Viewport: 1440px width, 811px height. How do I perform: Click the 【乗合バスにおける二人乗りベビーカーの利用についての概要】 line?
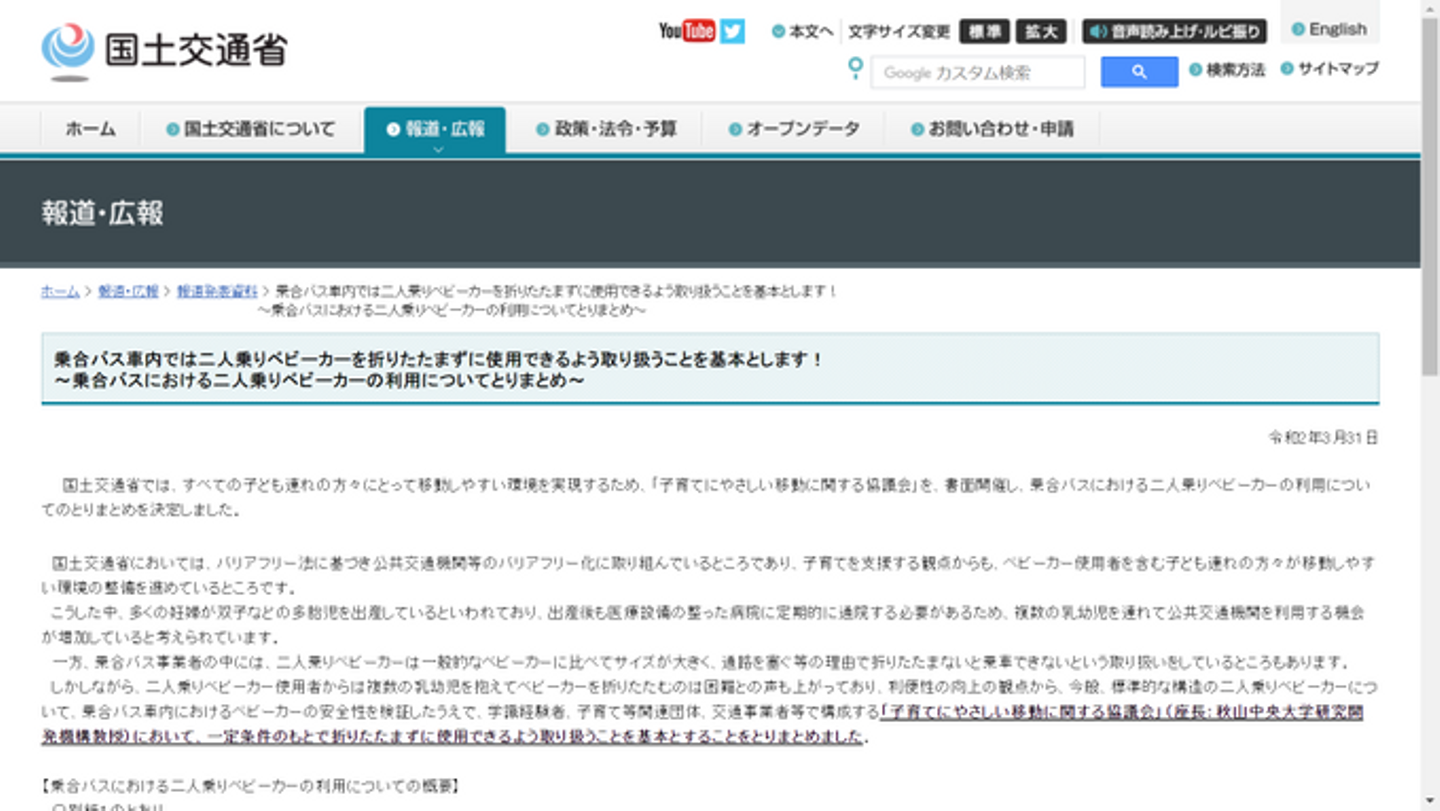pyautogui.click(x=250, y=786)
